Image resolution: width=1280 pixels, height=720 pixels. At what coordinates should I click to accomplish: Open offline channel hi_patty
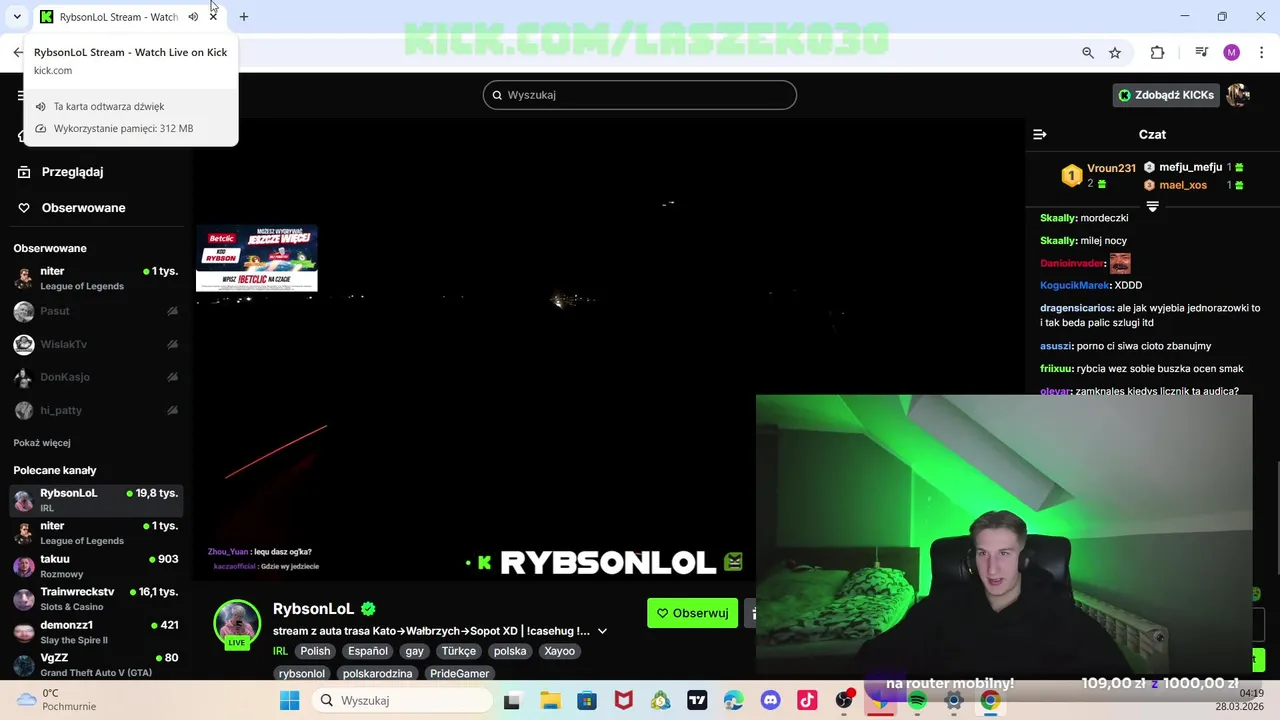point(96,410)
